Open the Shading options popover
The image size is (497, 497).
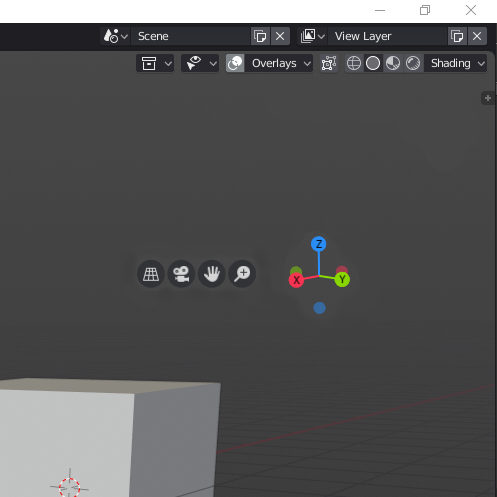click(x=455, y=63)
